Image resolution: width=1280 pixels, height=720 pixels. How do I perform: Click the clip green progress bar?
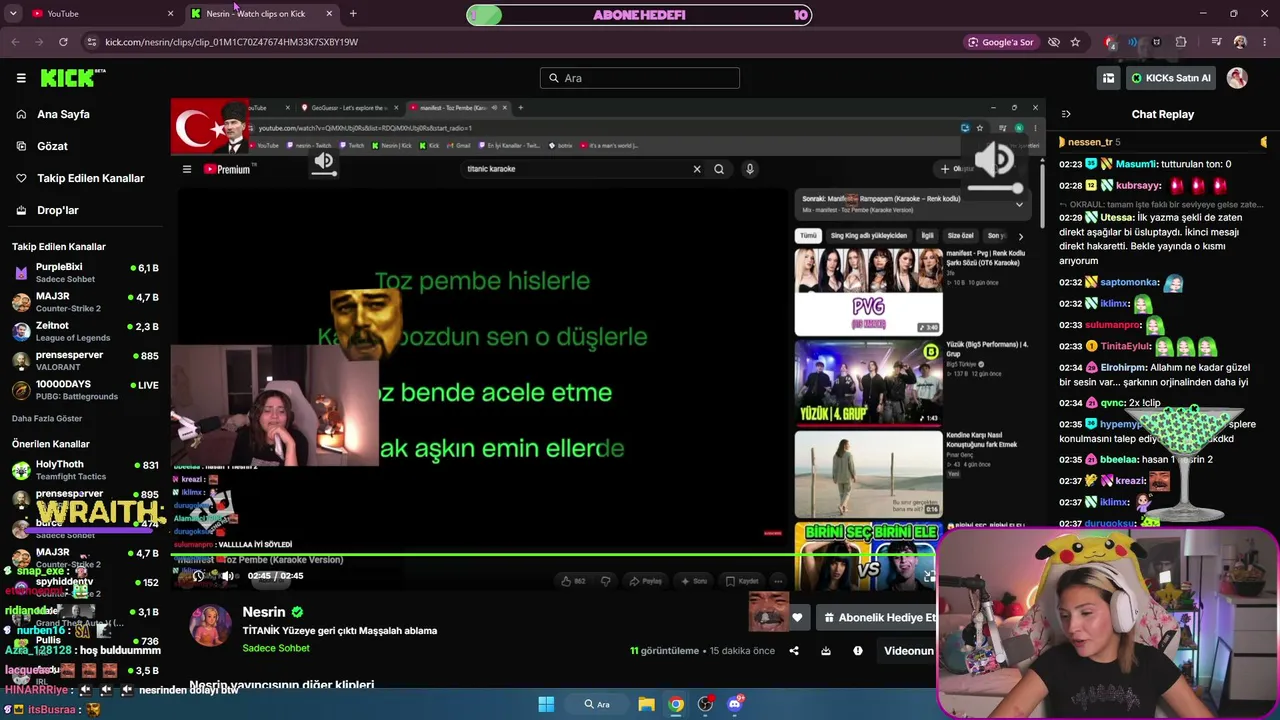(x=555, y=554)
